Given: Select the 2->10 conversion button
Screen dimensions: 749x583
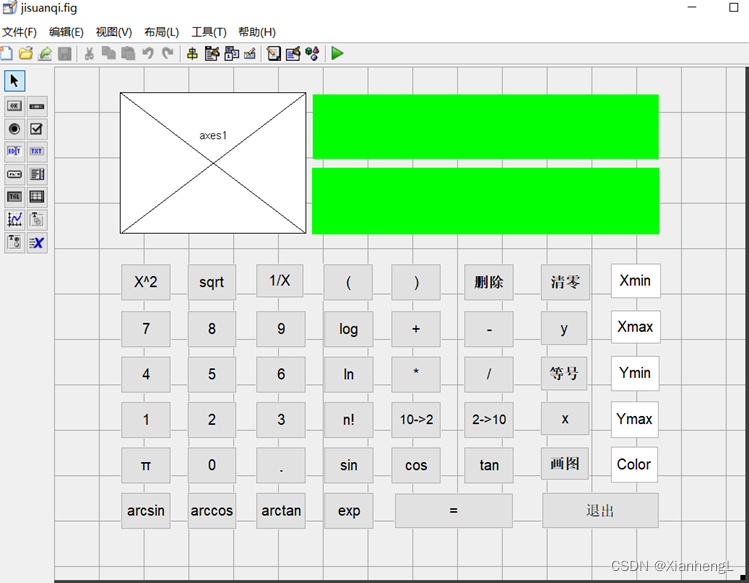Looking at the screenshot, I should point(489,420).
